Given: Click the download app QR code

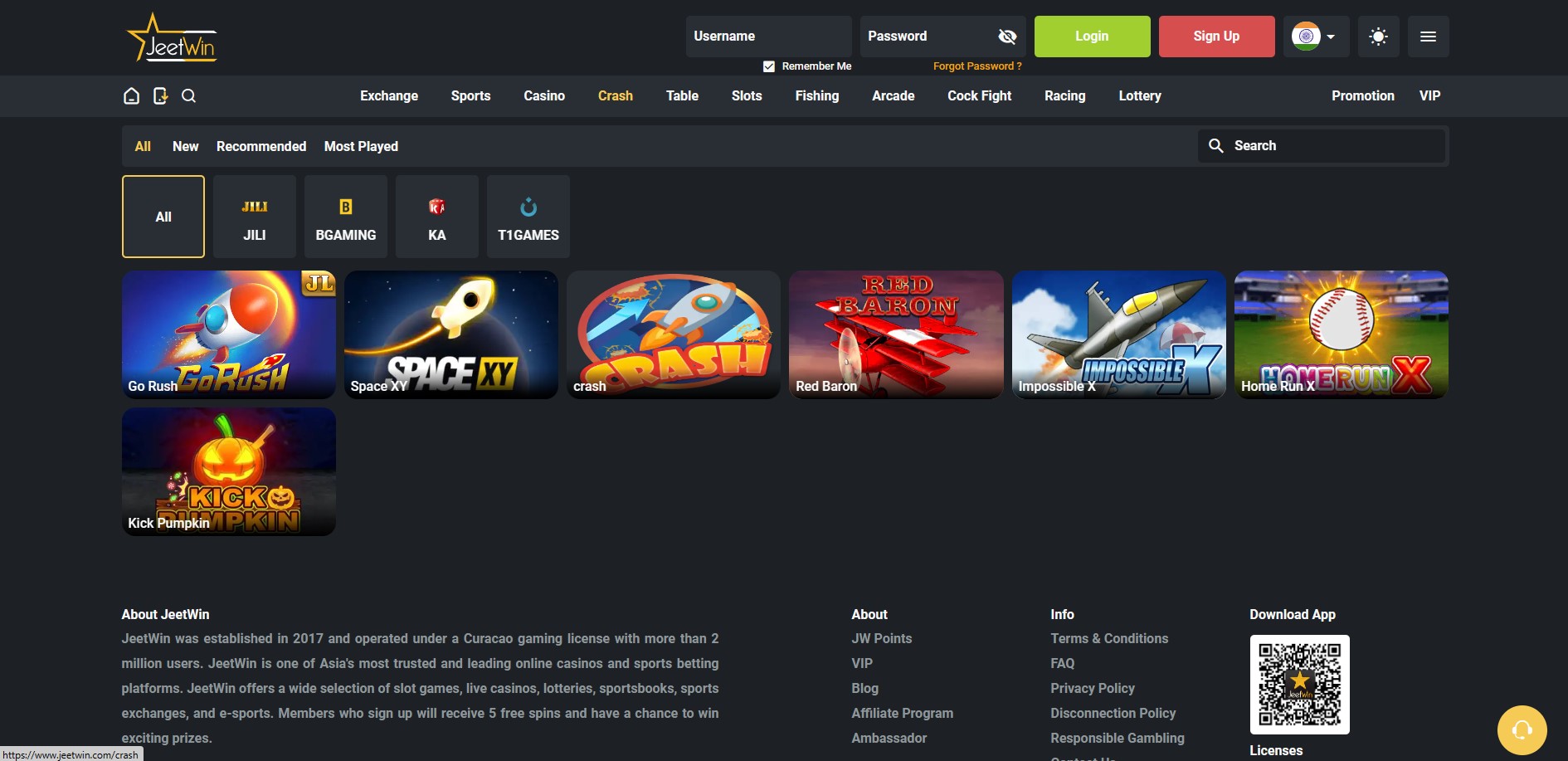Looking at the screenshot, I should tap(1299, 685).
